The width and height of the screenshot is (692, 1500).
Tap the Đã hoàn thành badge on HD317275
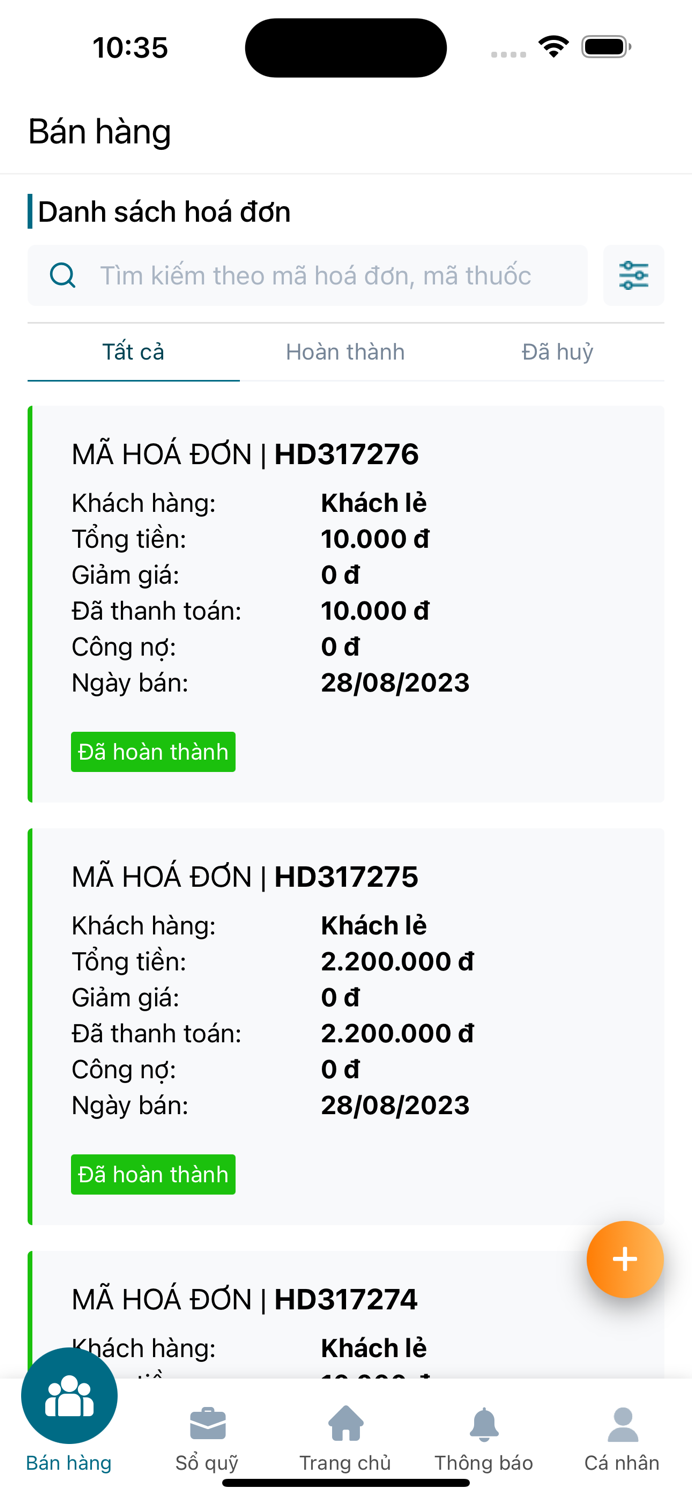click(153, 1174)
